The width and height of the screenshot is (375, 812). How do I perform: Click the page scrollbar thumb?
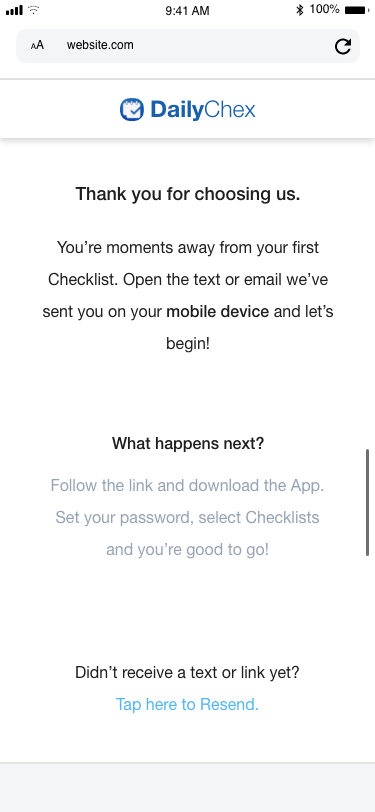click(367, 502)
